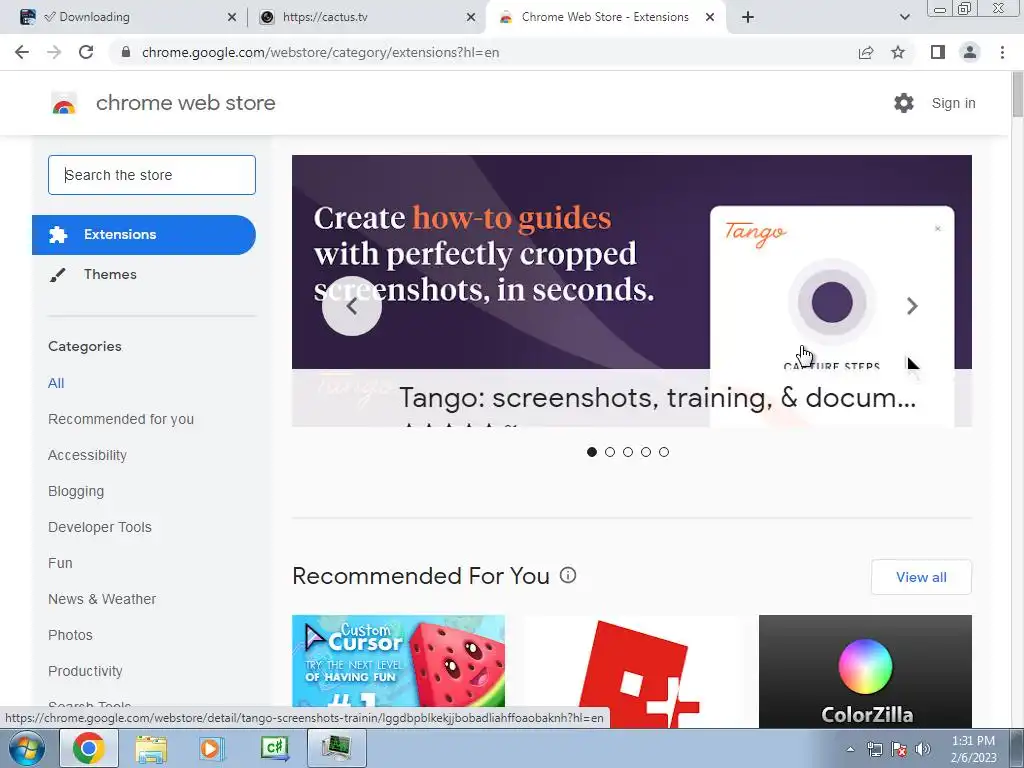The width and height of the screenshot is (1024, 768).
Task: Open the Chrome three-dot menu
Action: tap(1002, 52)
